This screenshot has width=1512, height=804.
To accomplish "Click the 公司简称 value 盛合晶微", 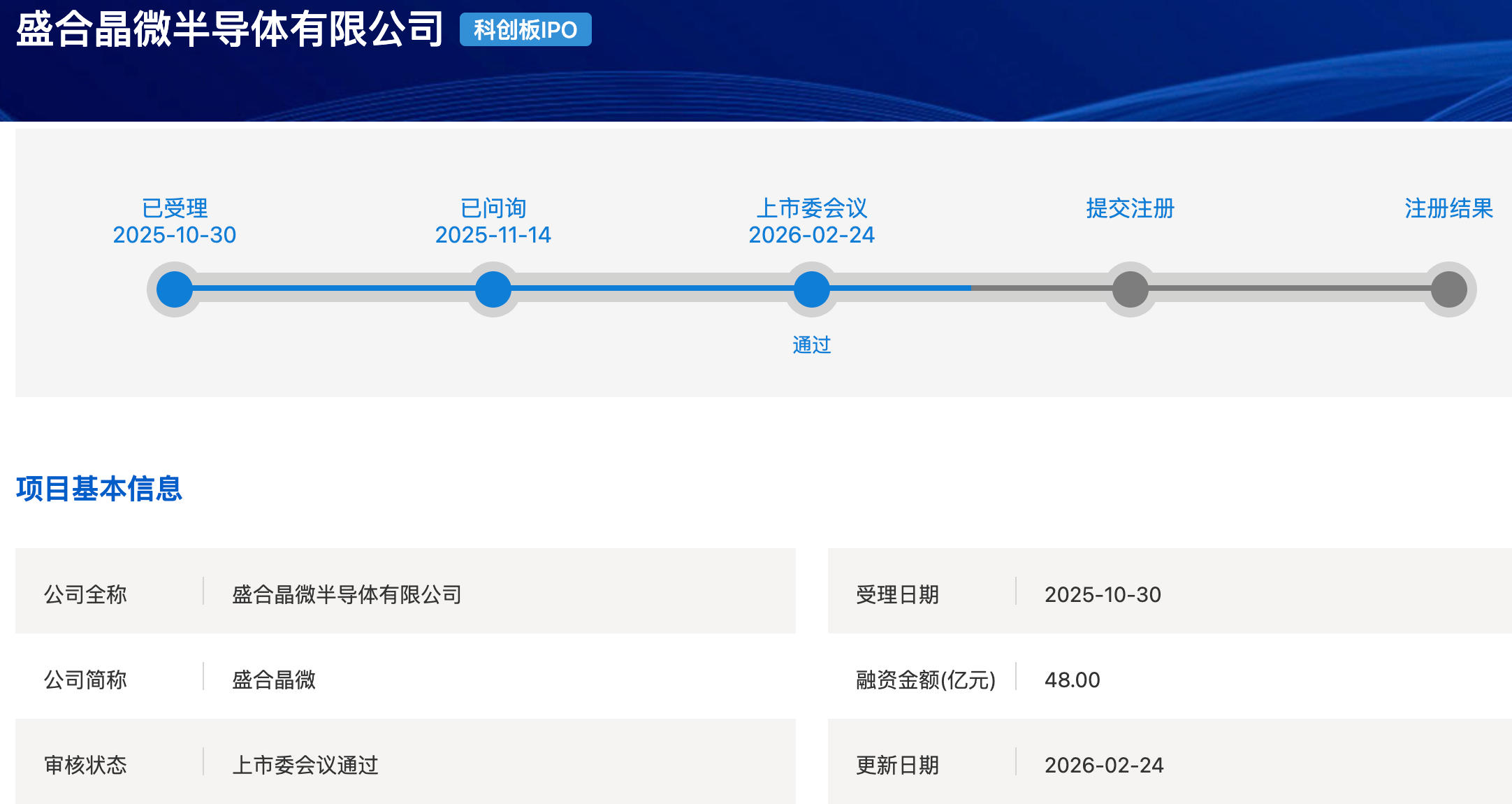I will [274, 680].
